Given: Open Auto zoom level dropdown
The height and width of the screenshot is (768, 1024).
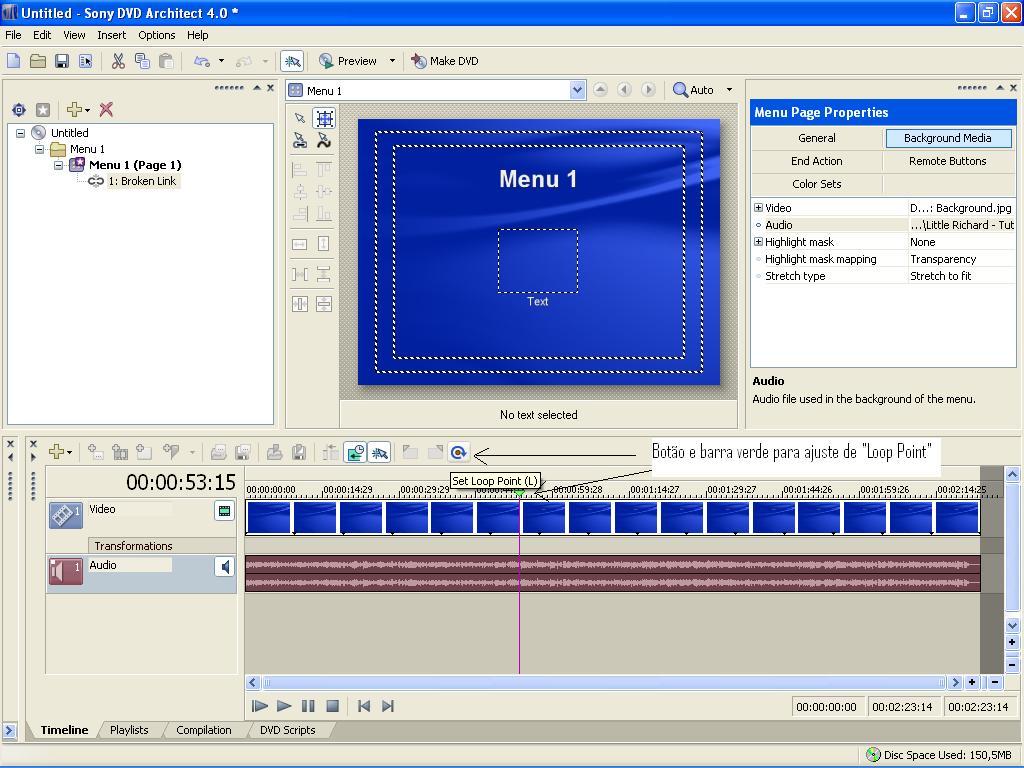Looking at the screenshot, I should pyautogui.click(x=729, y=89).
